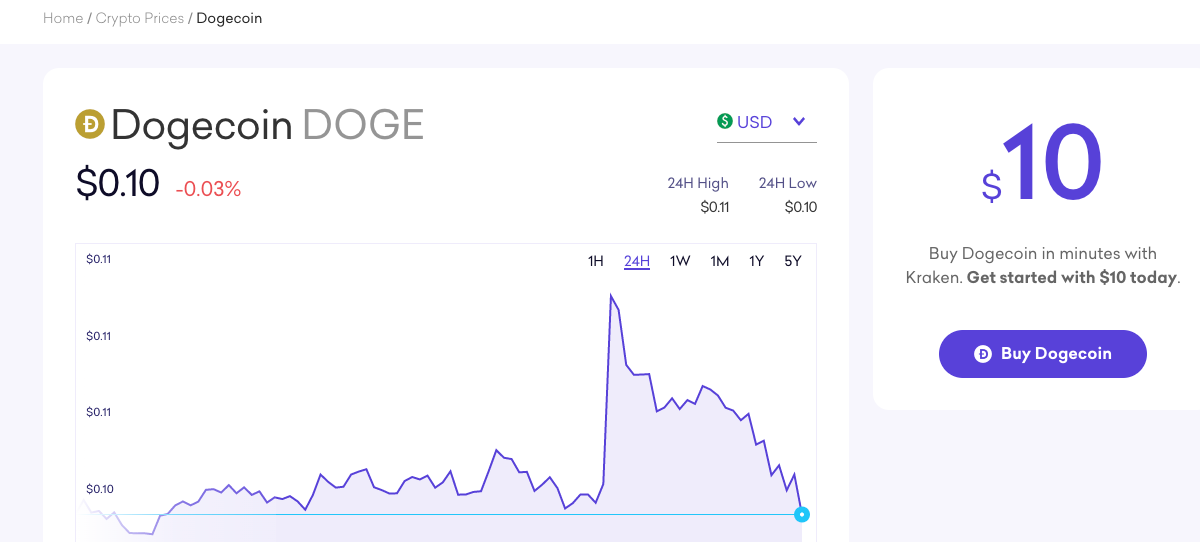
Task: Expand the currency selector chevron arrow
Action: 799,122
